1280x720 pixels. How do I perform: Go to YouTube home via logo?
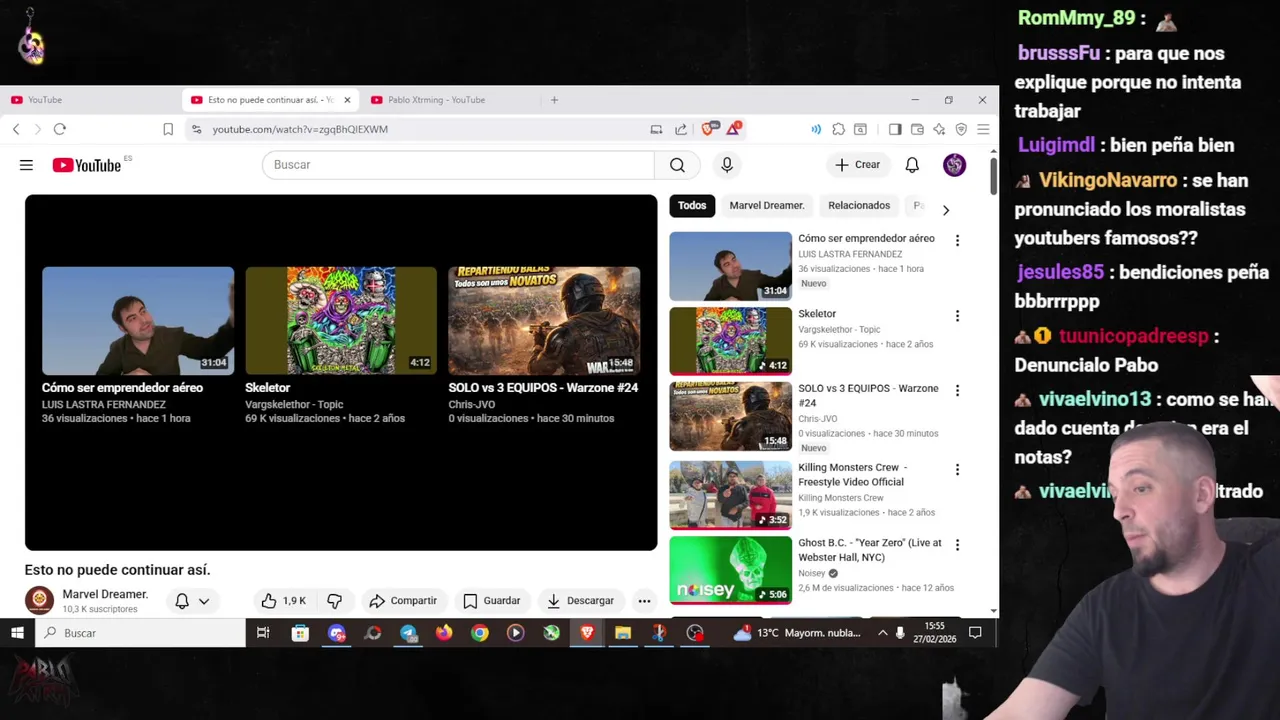87,165
